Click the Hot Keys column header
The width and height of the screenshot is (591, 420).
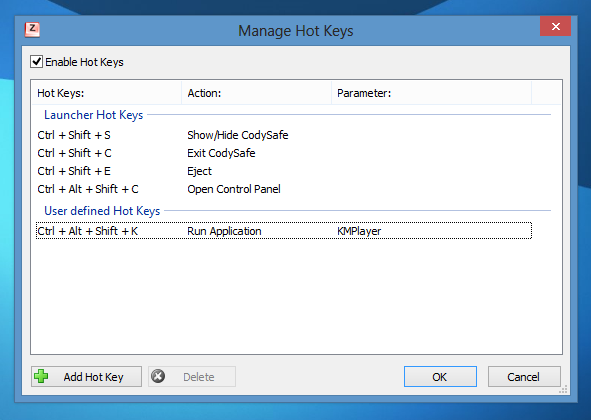(x=107, y=93)
